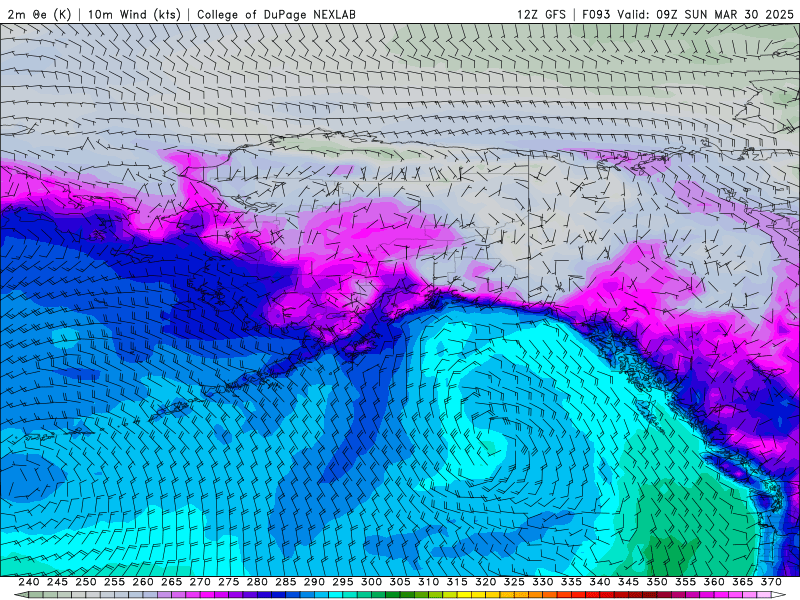The width and height of the screenshot is (800, 600).
Task: Click the '10m Wind (kts)' header label
Action: tap(134, 14)
